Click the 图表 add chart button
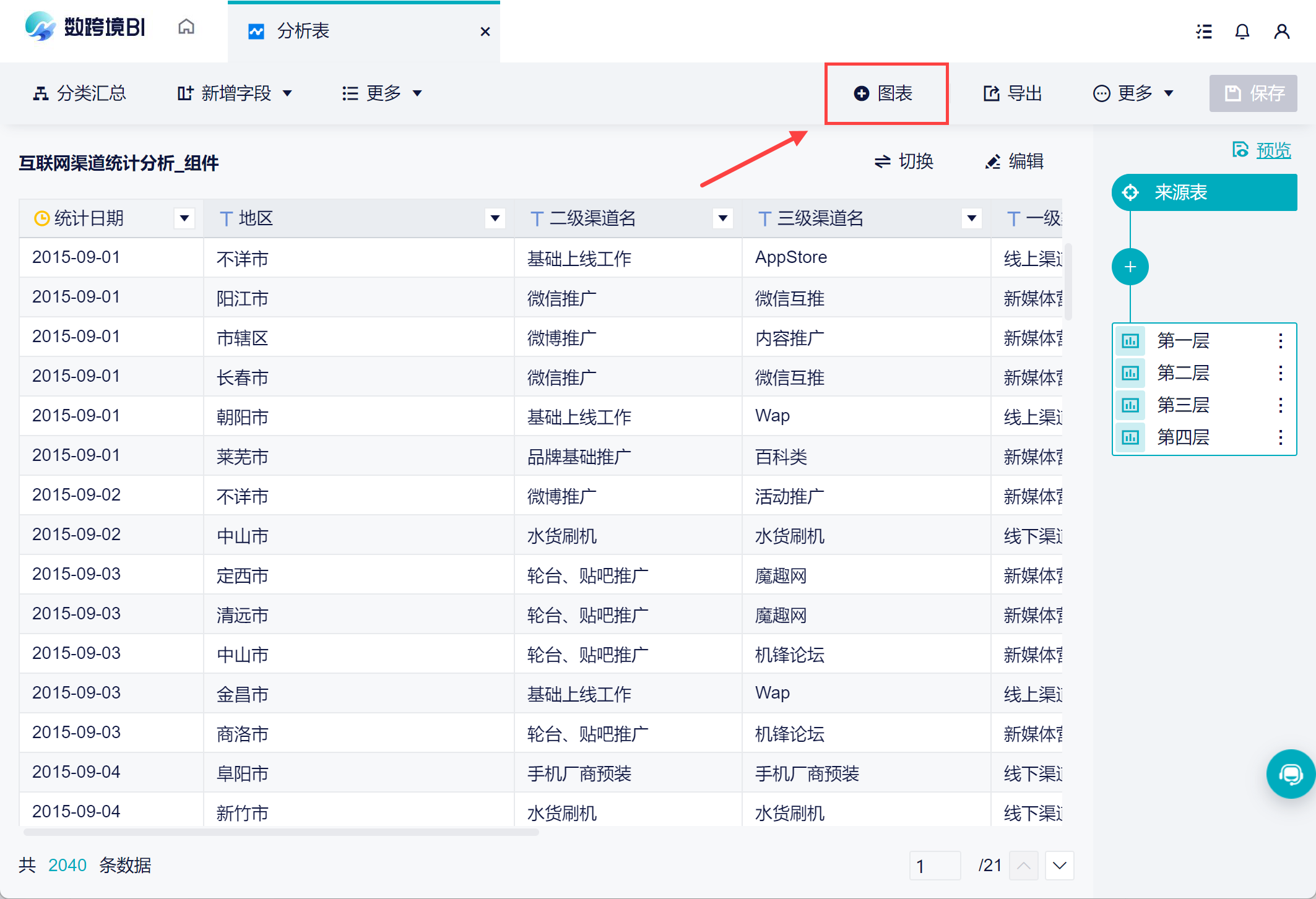Image resolution: width=1316 pixels, height=899 pixels. coord(885,93)
